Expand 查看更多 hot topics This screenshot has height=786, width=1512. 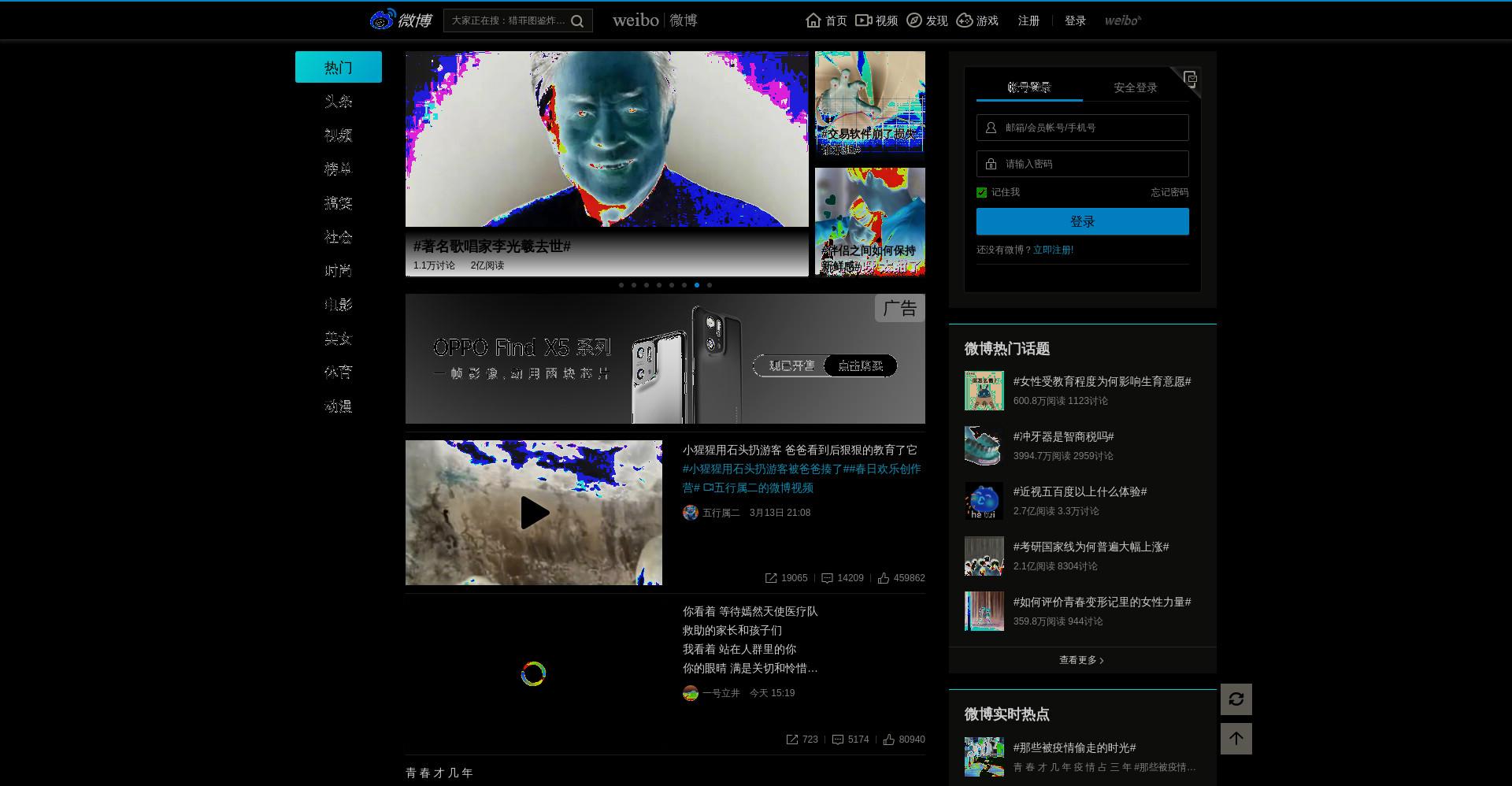tap(1081, 660)
